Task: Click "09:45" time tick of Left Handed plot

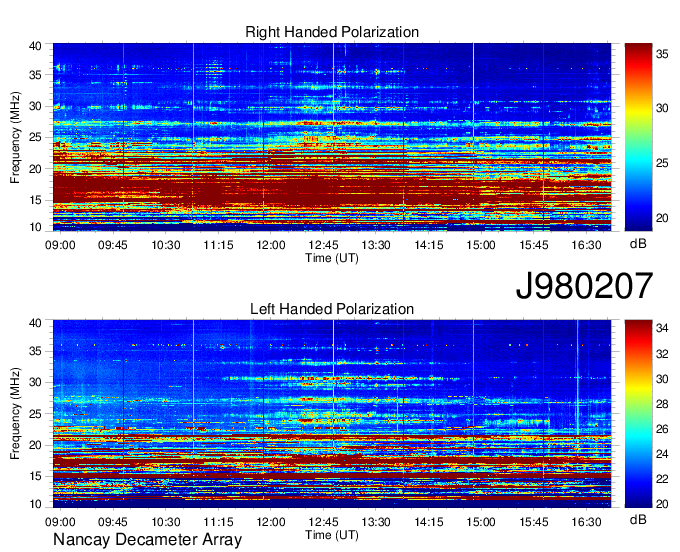Action: coord(113,522)
